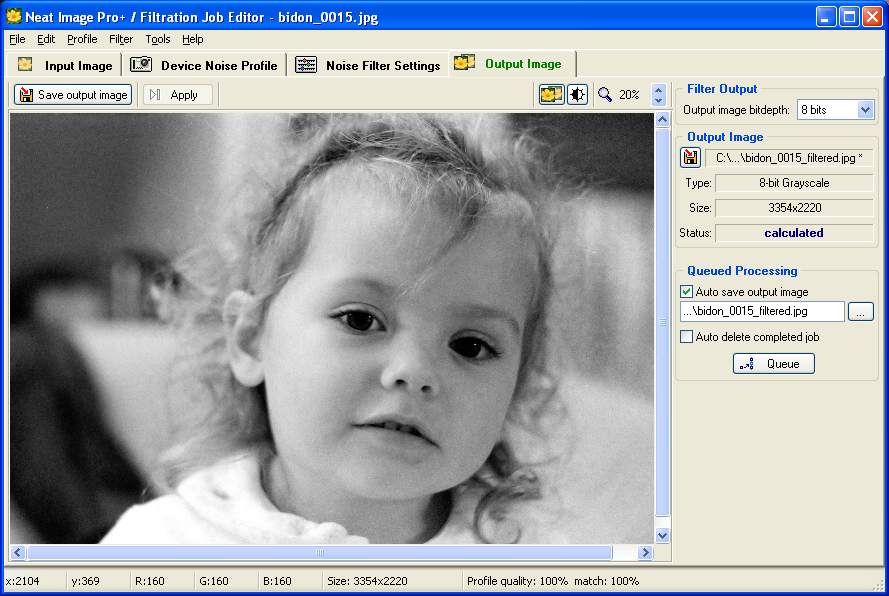Click the save icon in Output Image panel
889x596 pixels.
click(x=691, y=158)
